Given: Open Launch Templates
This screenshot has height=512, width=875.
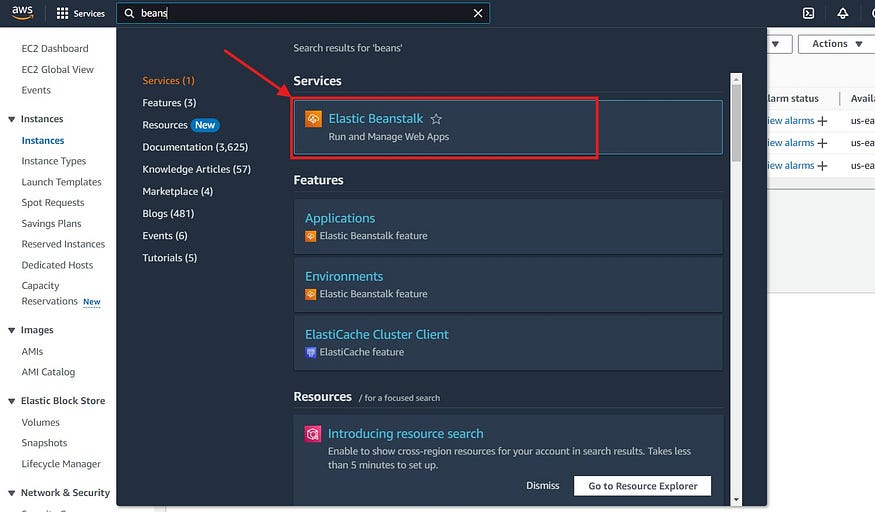Looking at the screenshot, I should pyautogui.click(x=61, y=182).
